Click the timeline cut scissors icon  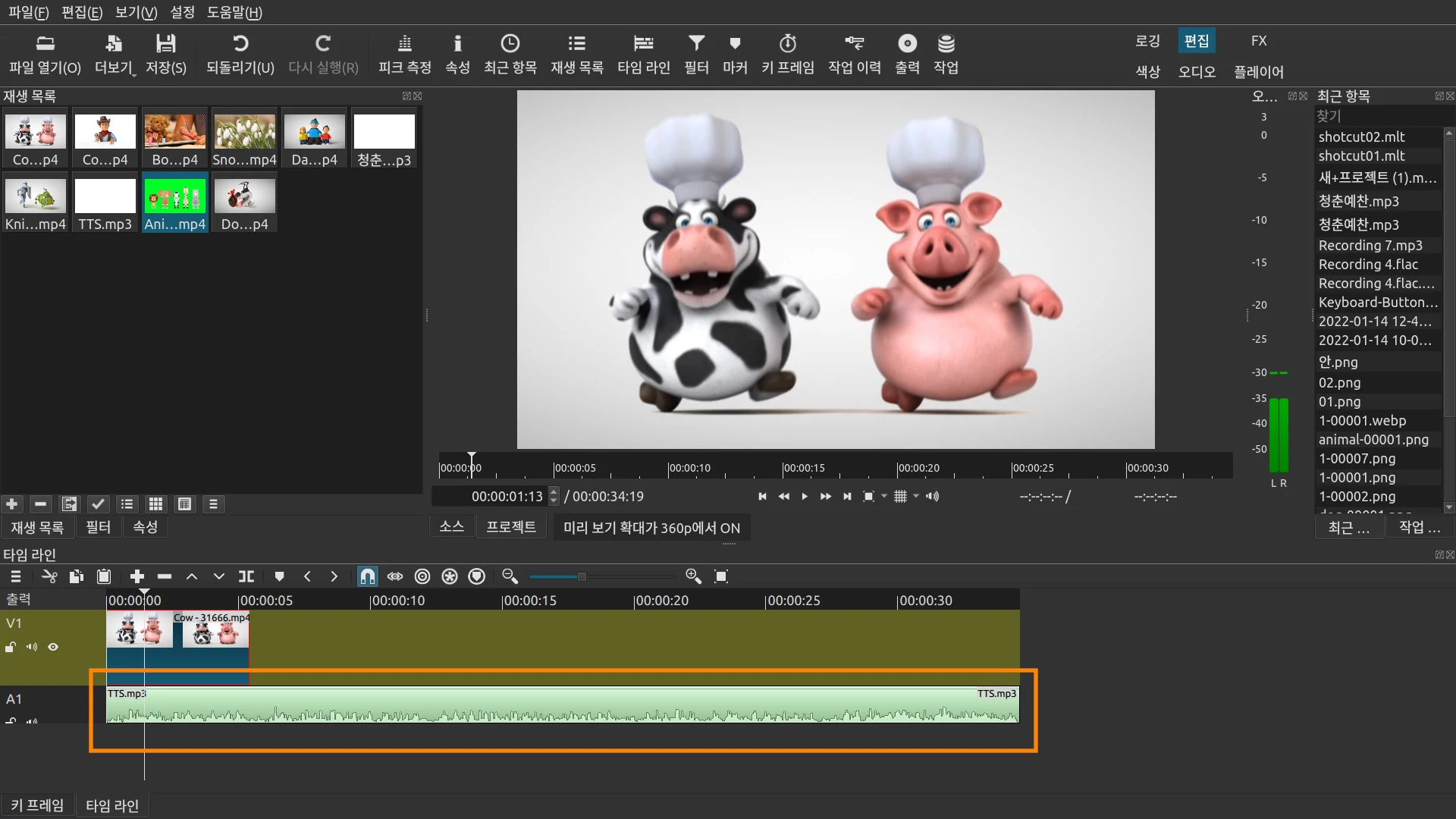(x=49, y=576)
